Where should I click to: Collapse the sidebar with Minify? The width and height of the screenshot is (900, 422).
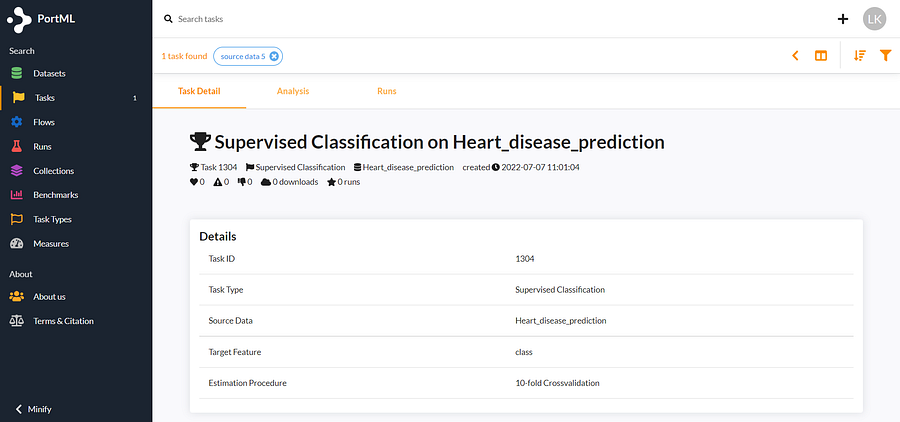40,409
